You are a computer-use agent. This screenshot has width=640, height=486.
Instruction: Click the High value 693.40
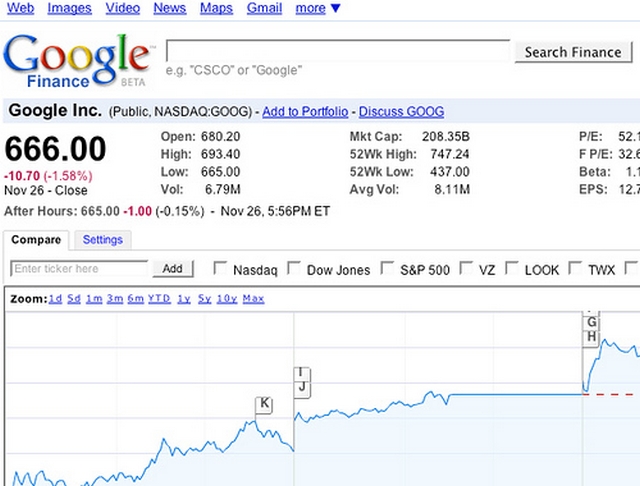click(220, 154)
